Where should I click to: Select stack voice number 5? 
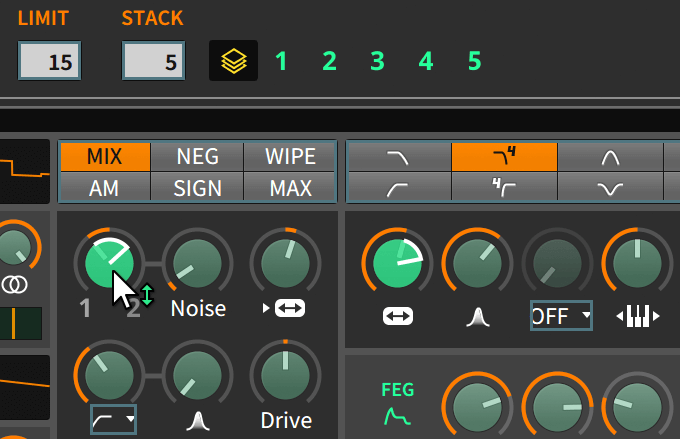click(x=474, y=61)
